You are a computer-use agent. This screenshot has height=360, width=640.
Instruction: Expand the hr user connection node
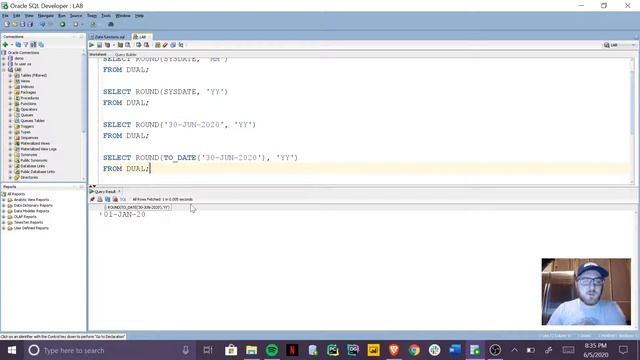coord(4,64)
